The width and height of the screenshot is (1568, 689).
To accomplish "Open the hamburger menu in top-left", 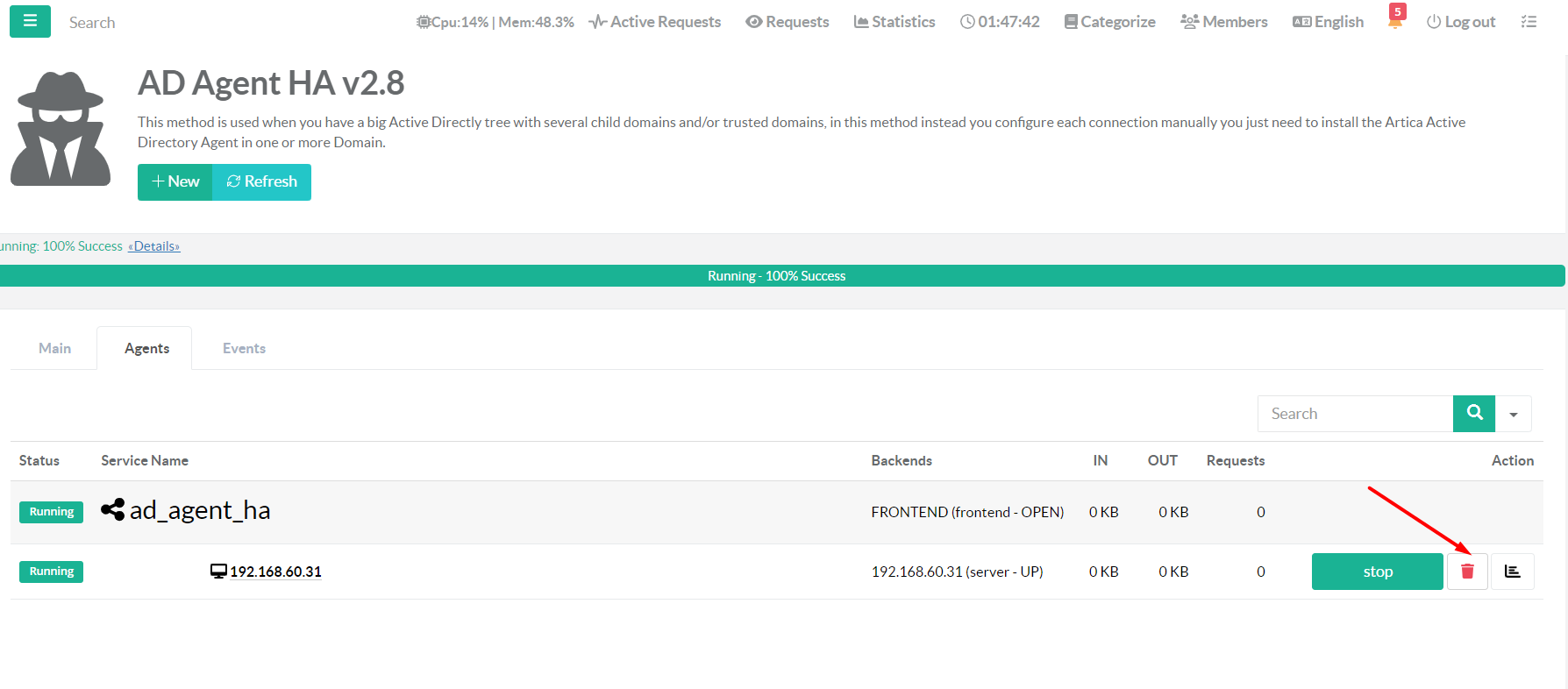I will [30, 21].
